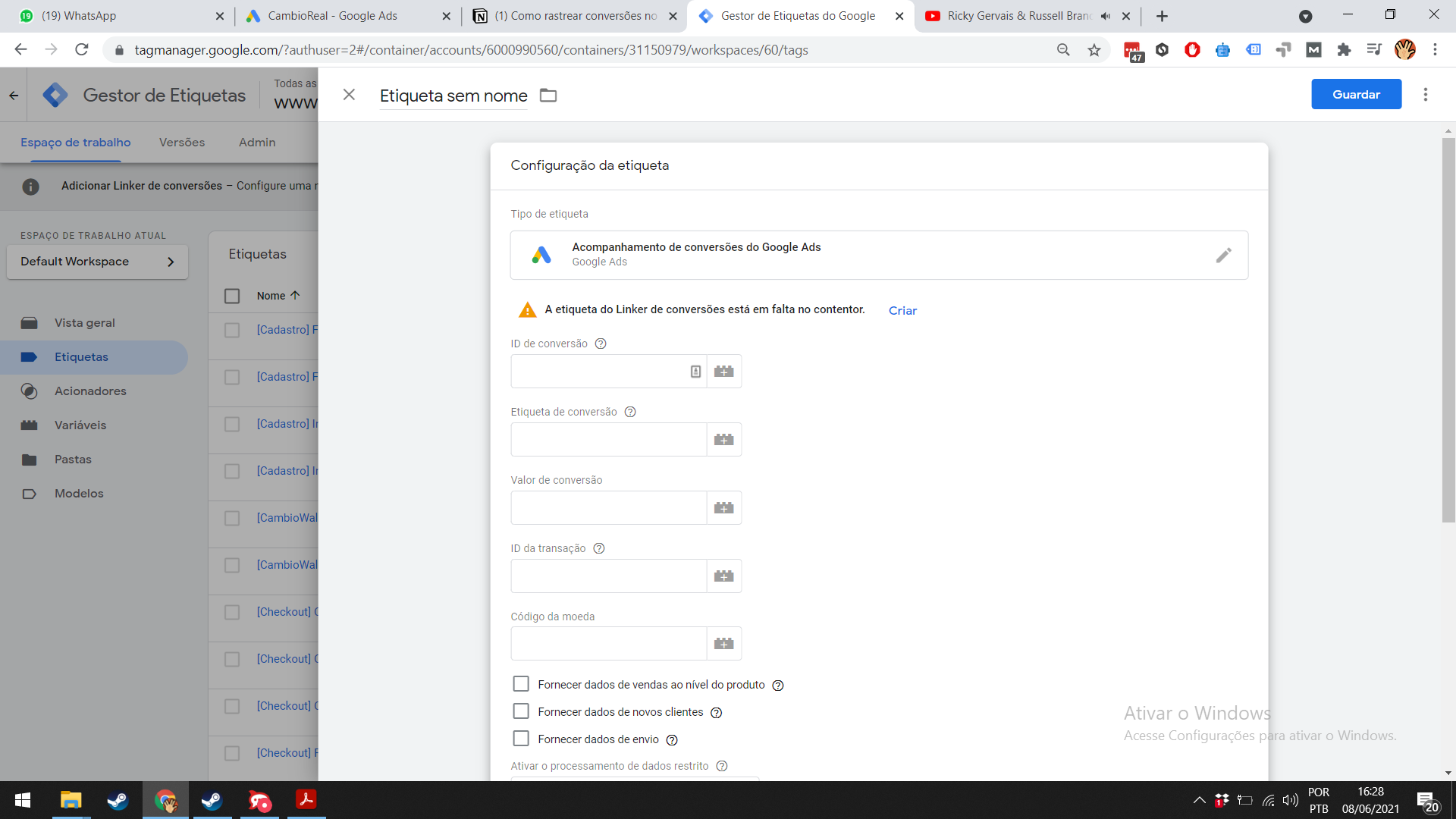The width and height of the screenshot is (1456, 819).
Task: Click help icon for processamento de dados restrito
Action: (x=722, y=766)
